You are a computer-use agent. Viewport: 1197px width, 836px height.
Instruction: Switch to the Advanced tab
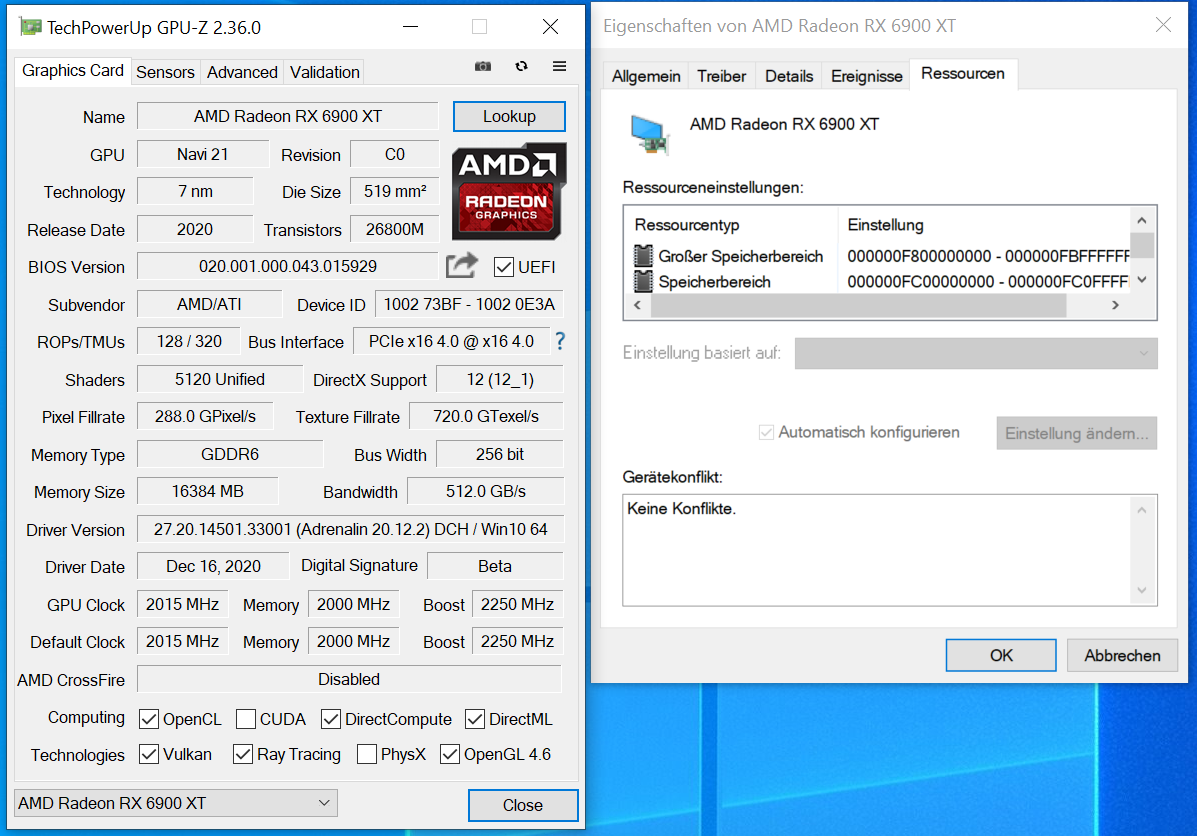tap(242, 73)
